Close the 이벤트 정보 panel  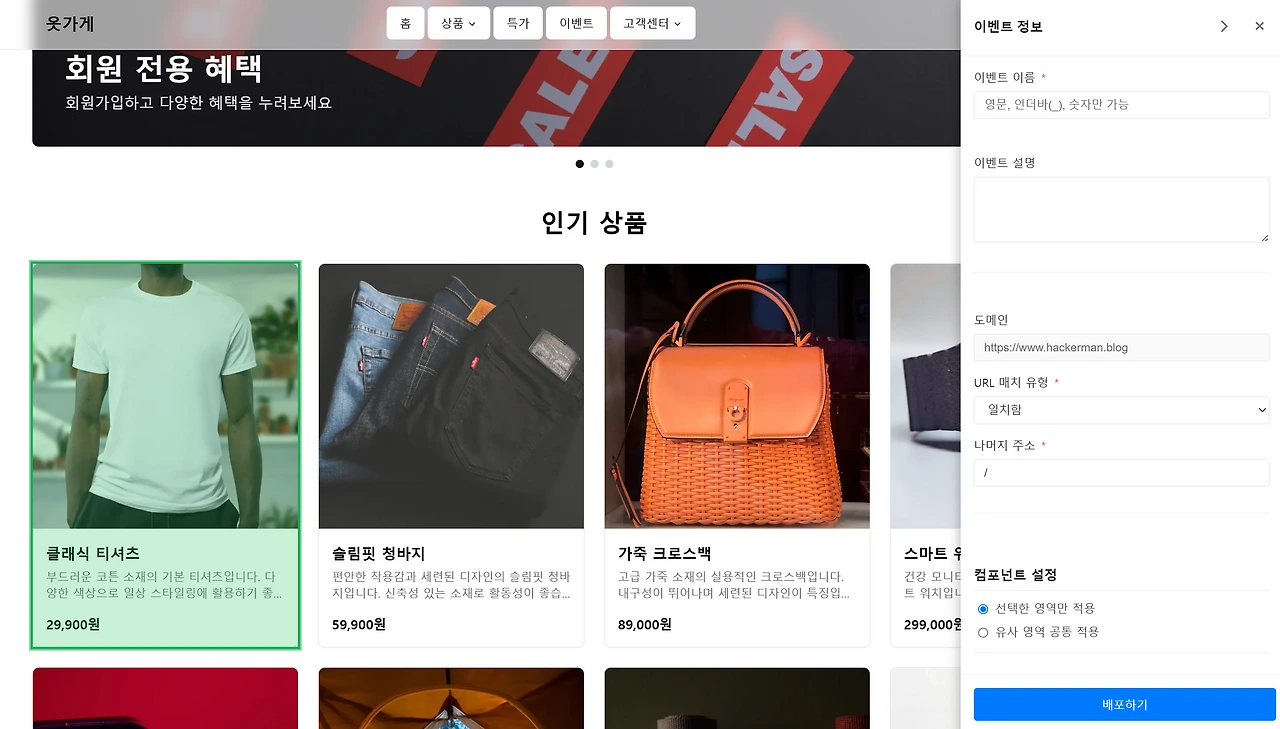tap(1259, 26)
